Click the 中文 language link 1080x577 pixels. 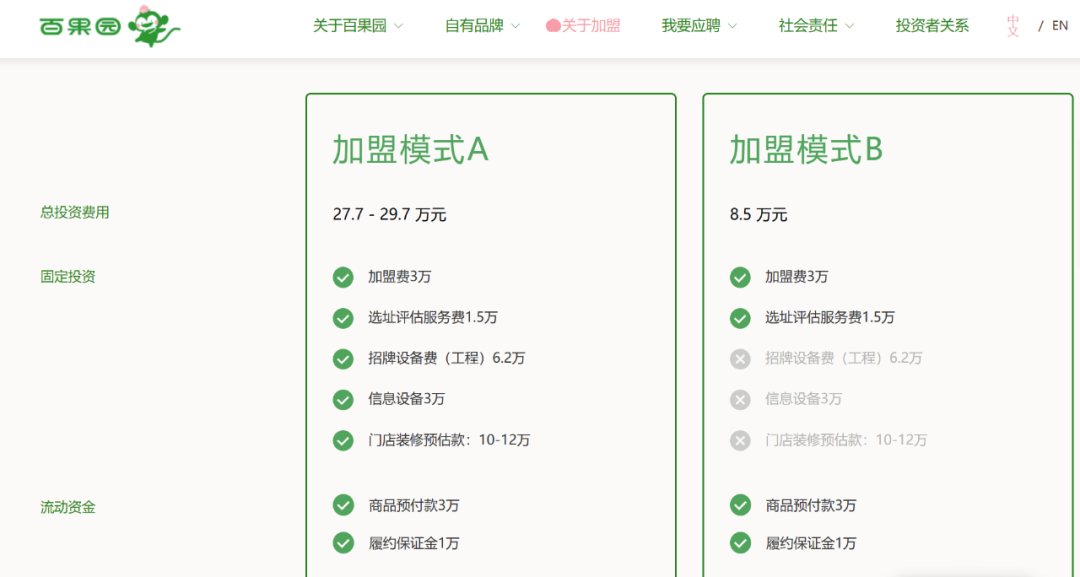(1014, 25)
